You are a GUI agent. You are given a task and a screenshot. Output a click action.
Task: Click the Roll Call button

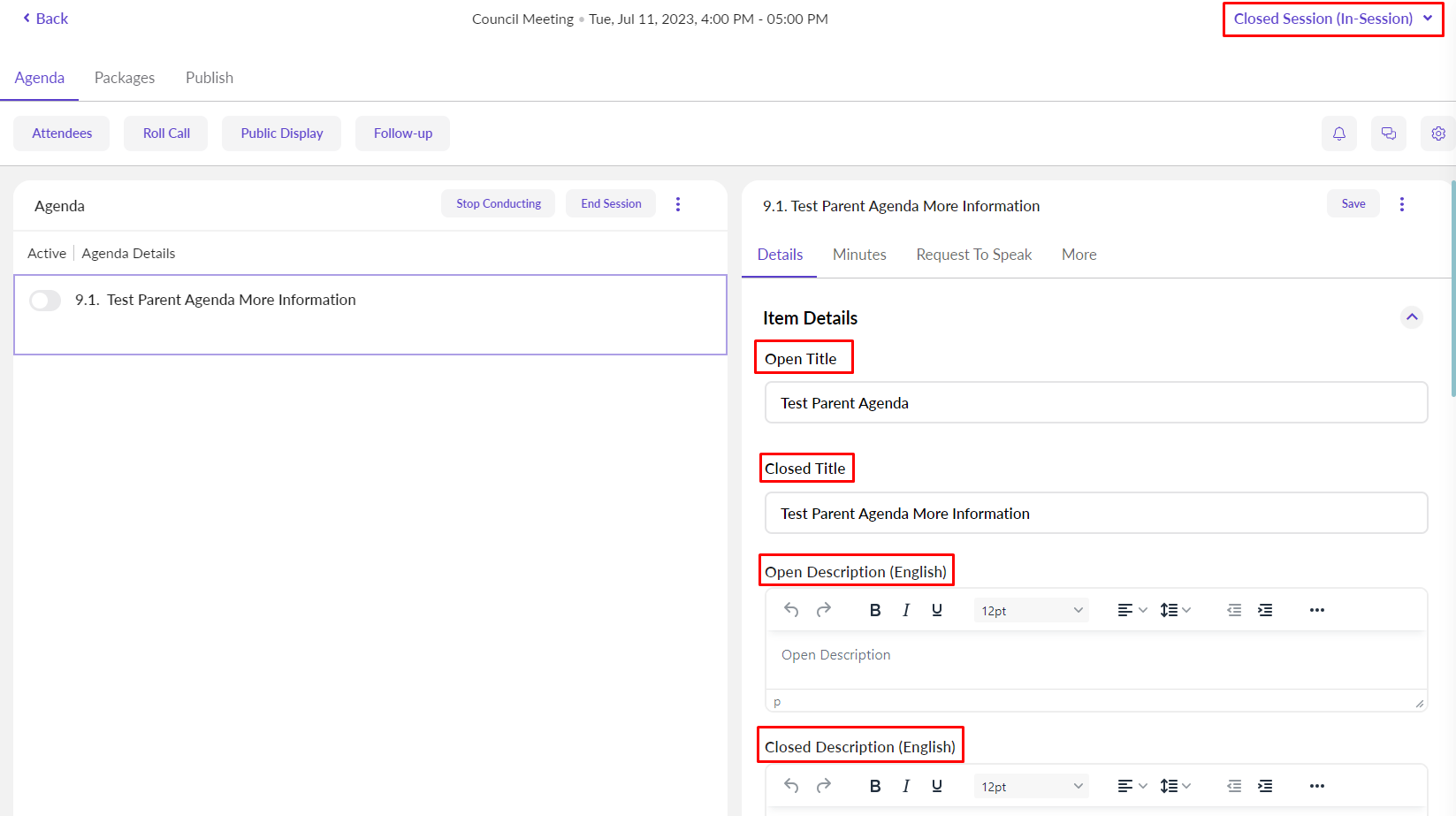[166, 133]
